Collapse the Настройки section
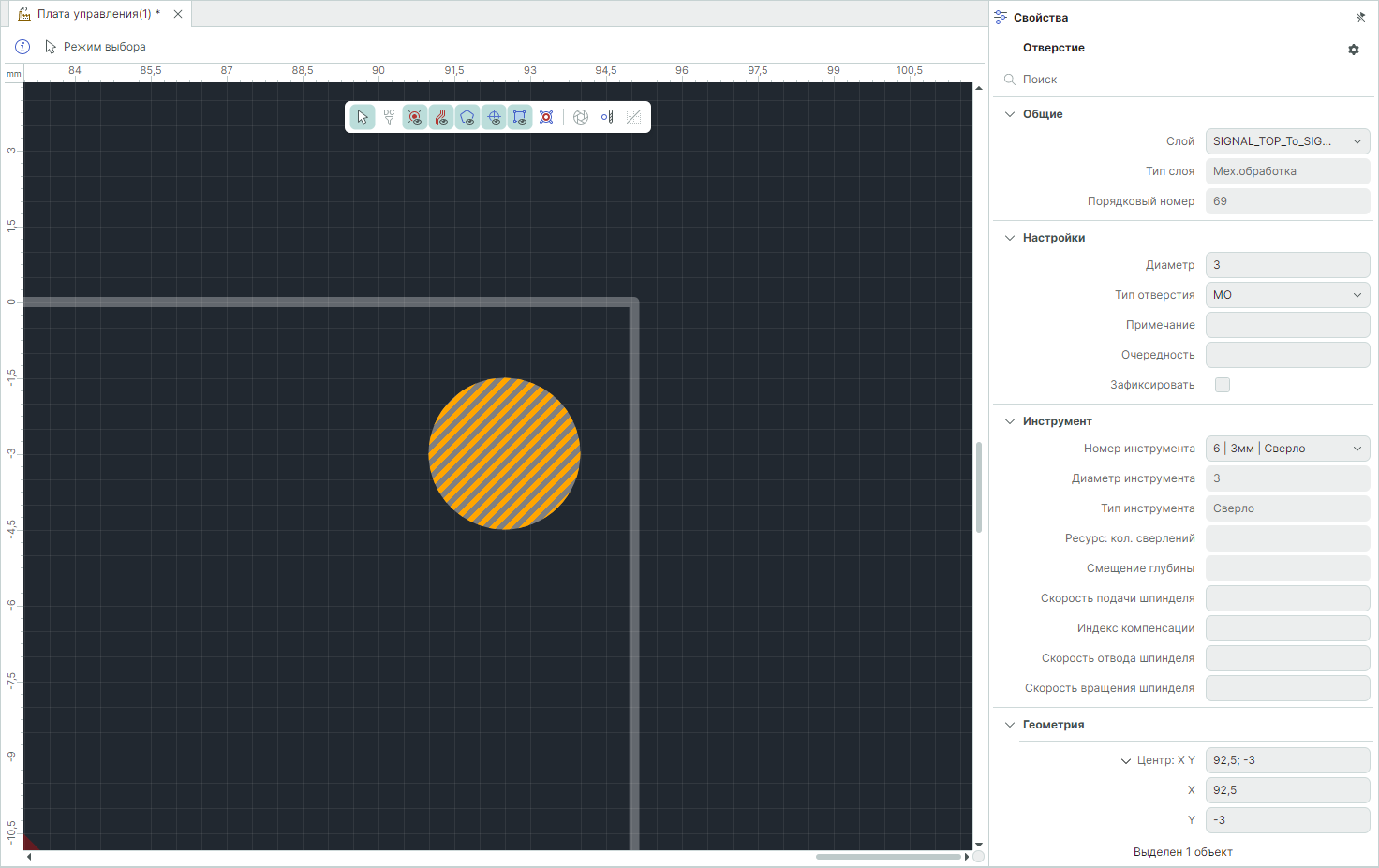The image size is (1379, 868). click(1010, 238)
